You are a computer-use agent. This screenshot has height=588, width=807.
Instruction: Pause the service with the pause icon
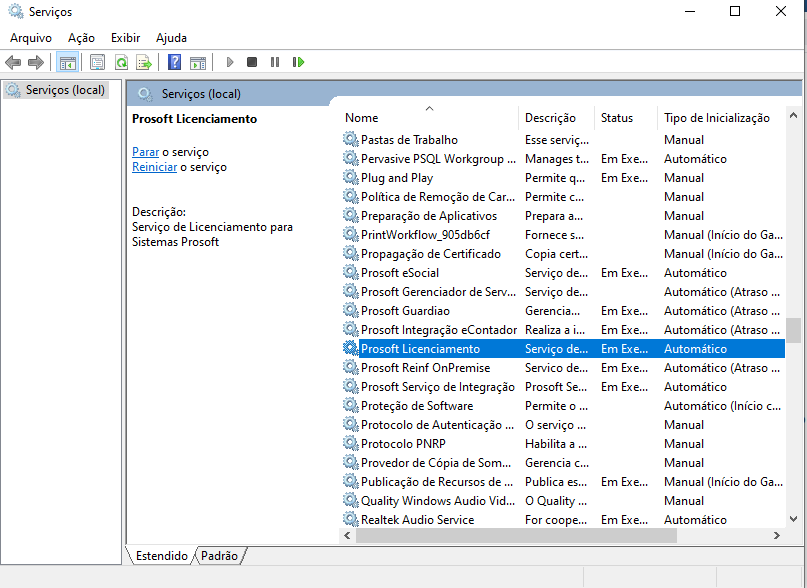point(275,62)
